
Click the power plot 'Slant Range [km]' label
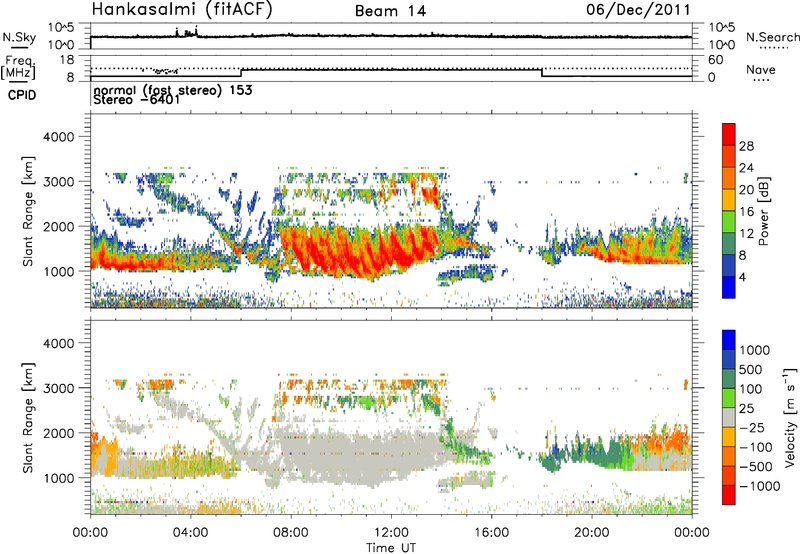28,211
